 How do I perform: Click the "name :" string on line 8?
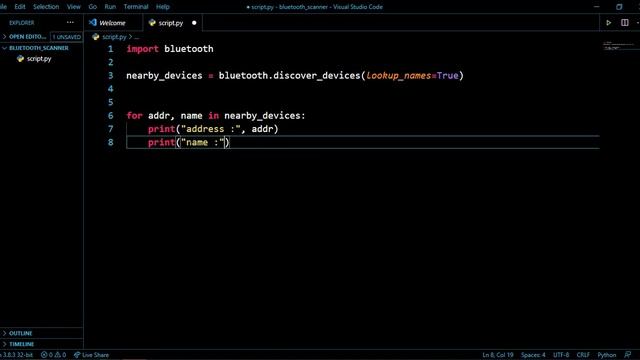[x=202, y=142]
